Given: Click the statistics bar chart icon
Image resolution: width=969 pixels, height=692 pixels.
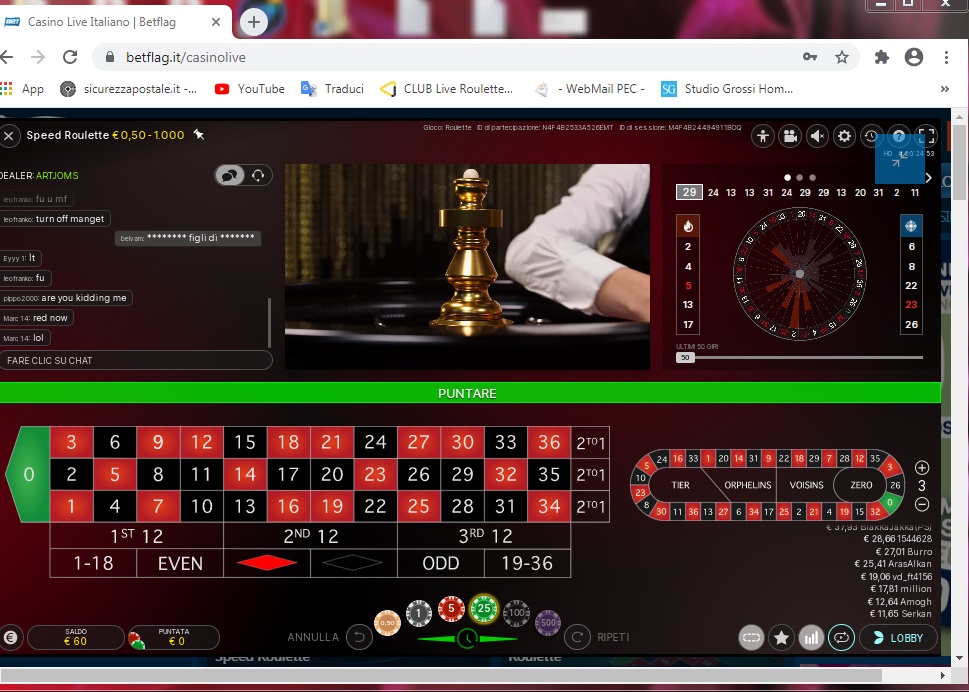Looking at the screenshot, I should (x=811, y=637).
